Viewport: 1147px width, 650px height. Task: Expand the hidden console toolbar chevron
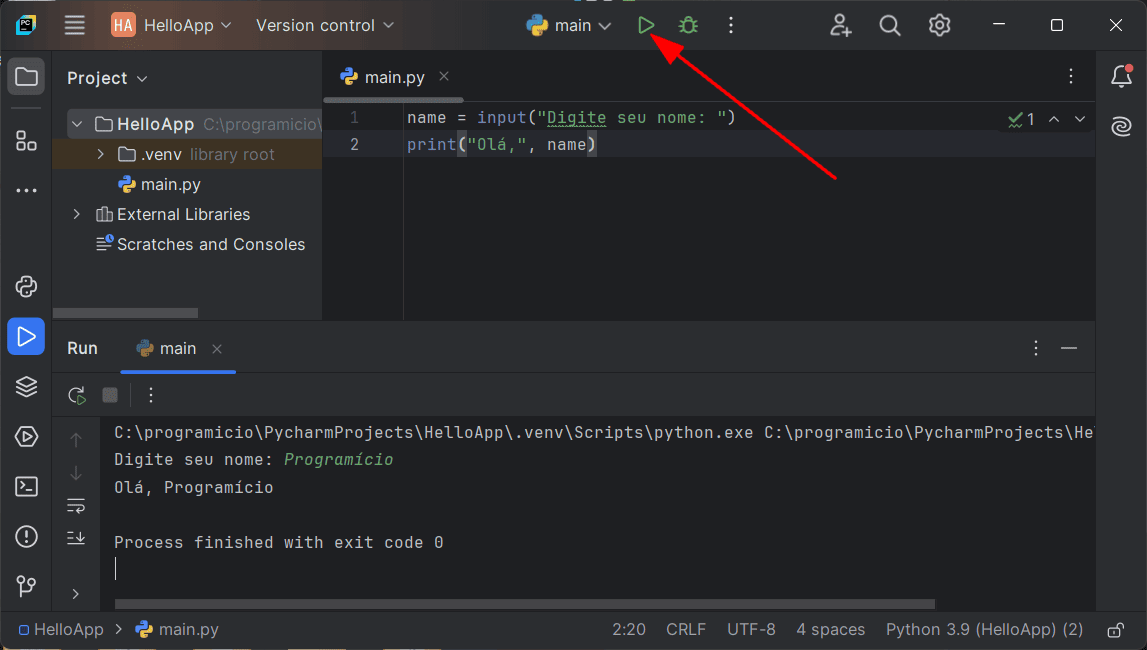(75, 594)
